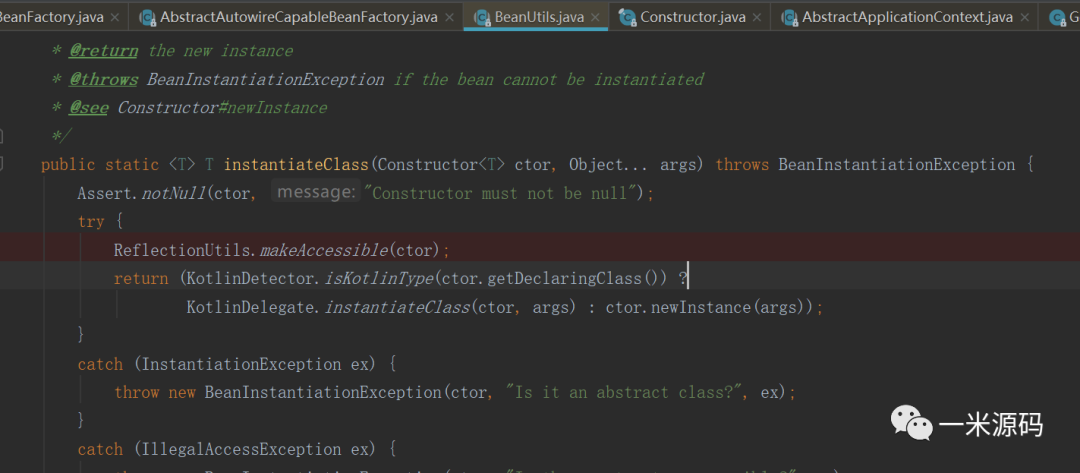The image size is (1080, 473).
Task: Click the Constructor#newInstance Javadoc link
Action: (222, 107)
